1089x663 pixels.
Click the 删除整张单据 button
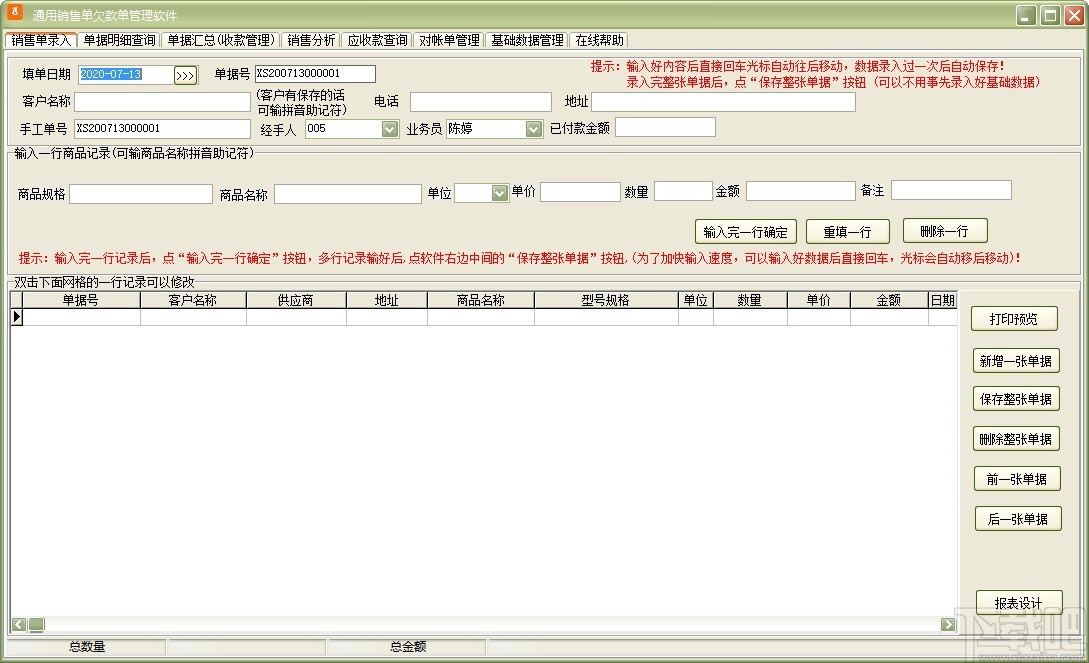(x=1016, y=438)
